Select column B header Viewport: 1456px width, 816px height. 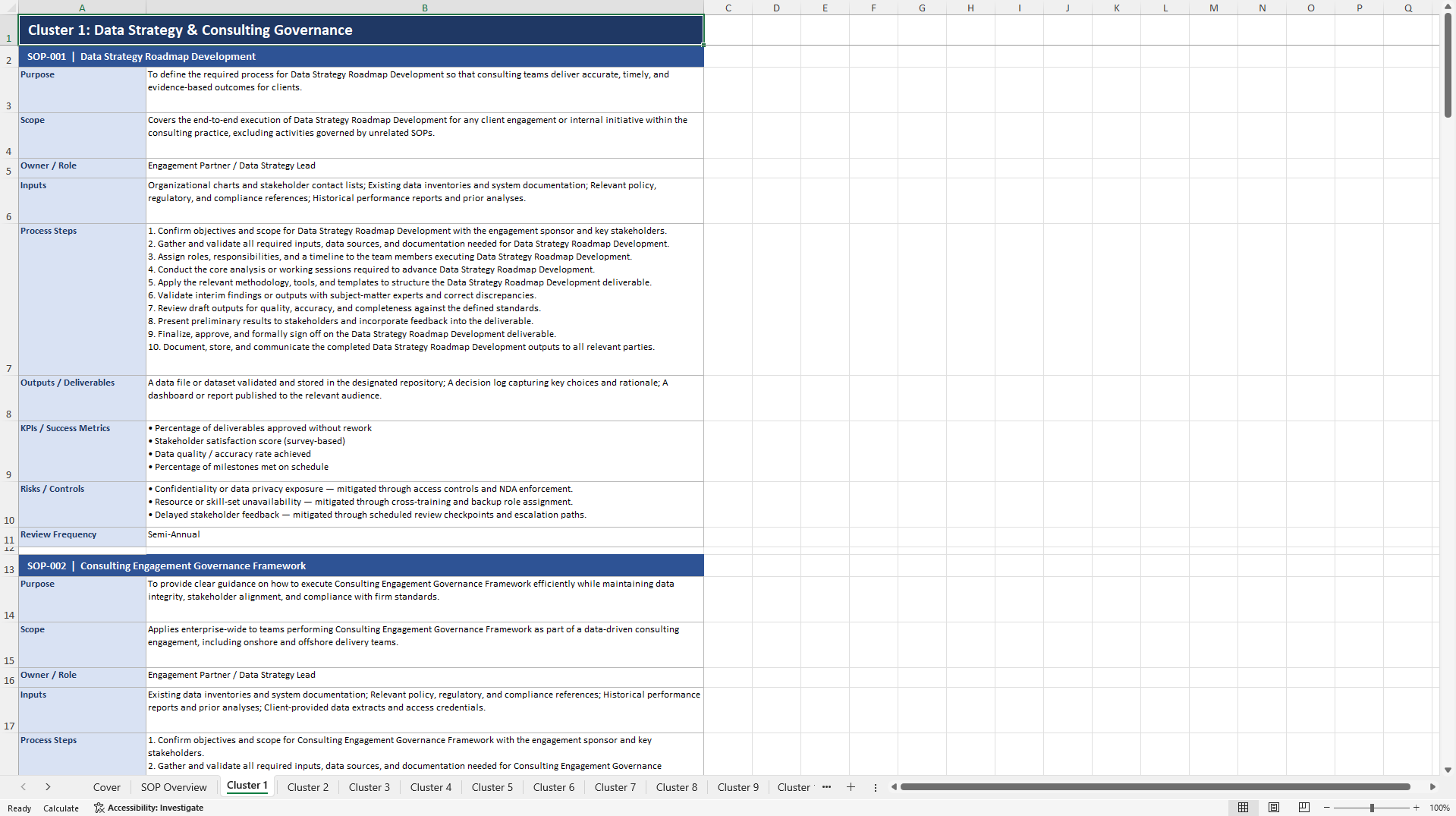(425, 8)
